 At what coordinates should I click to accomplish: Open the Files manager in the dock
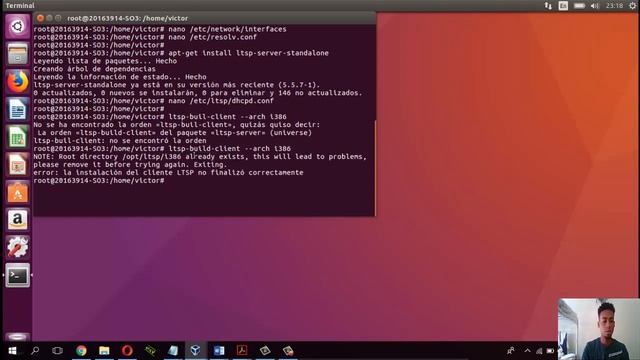pyautogui.click(x=18, y=53)
